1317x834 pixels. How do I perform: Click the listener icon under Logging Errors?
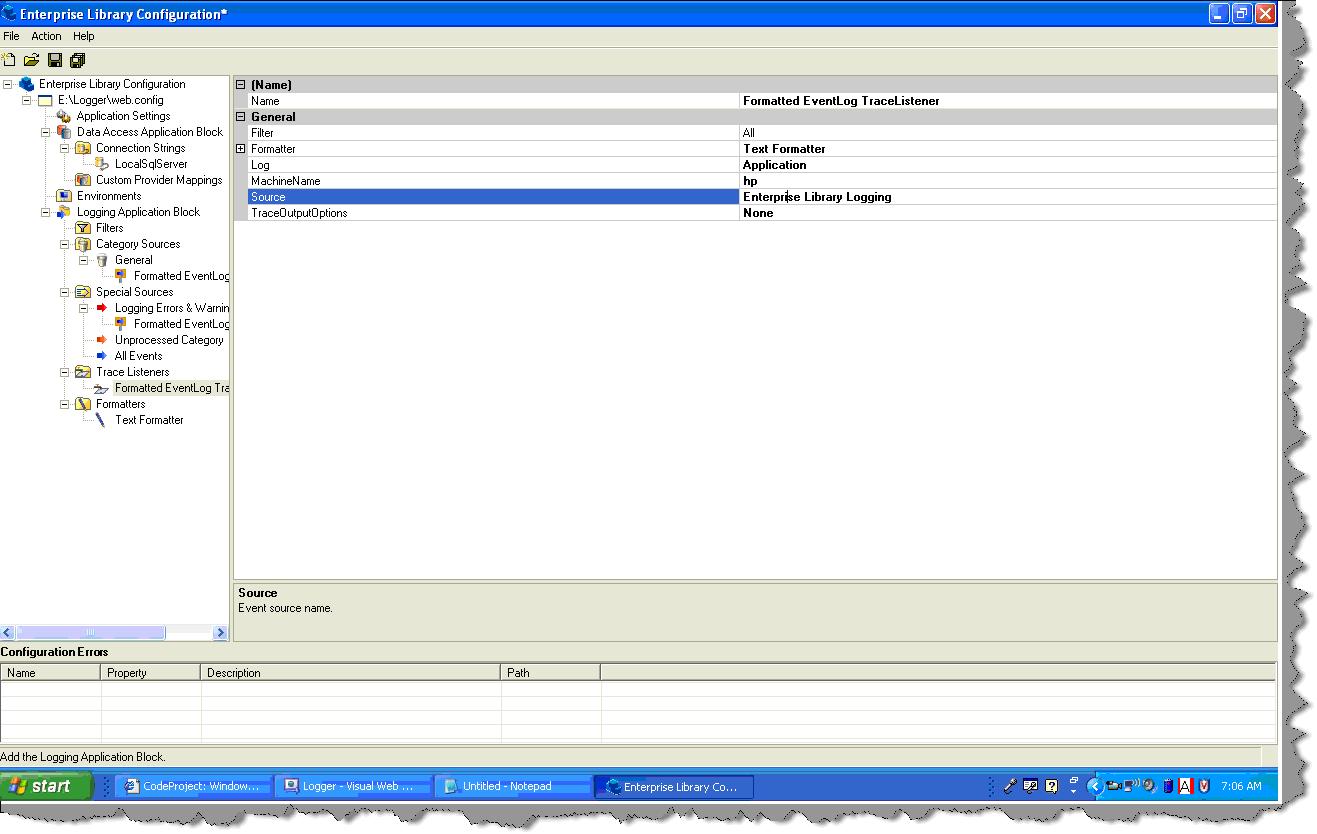tap(121, 324)
